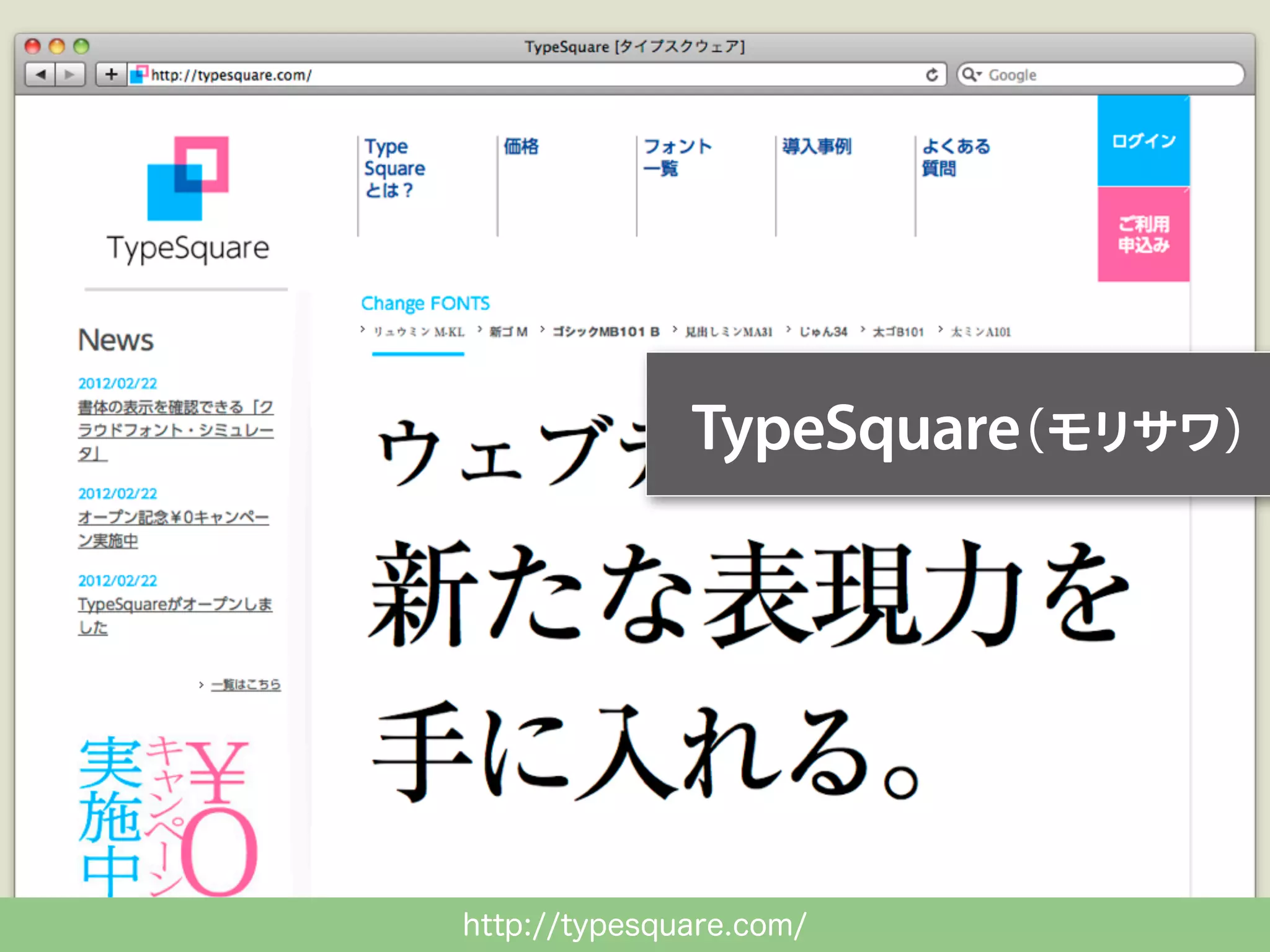Zoom the window with the green button
1270x952 pixels.
(x=81, y=46)
